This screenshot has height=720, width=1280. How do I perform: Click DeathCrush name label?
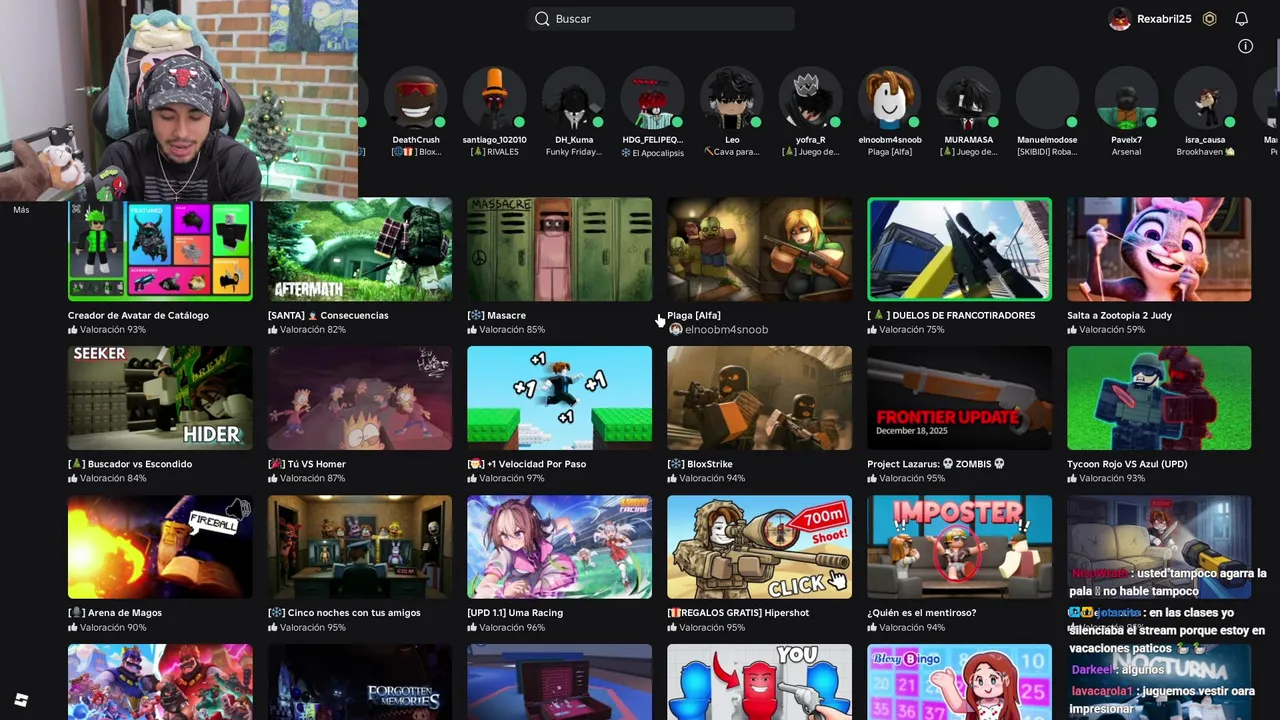[x=416, y=140]
